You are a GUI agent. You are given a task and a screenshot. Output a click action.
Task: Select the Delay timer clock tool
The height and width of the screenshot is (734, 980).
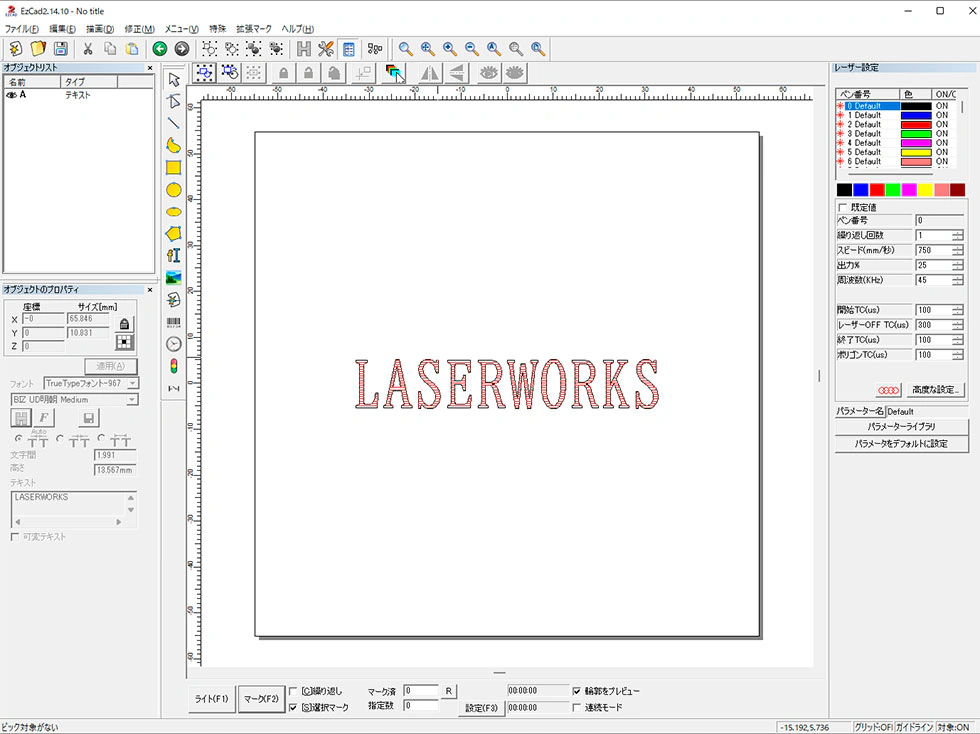(x=174, y=344)
